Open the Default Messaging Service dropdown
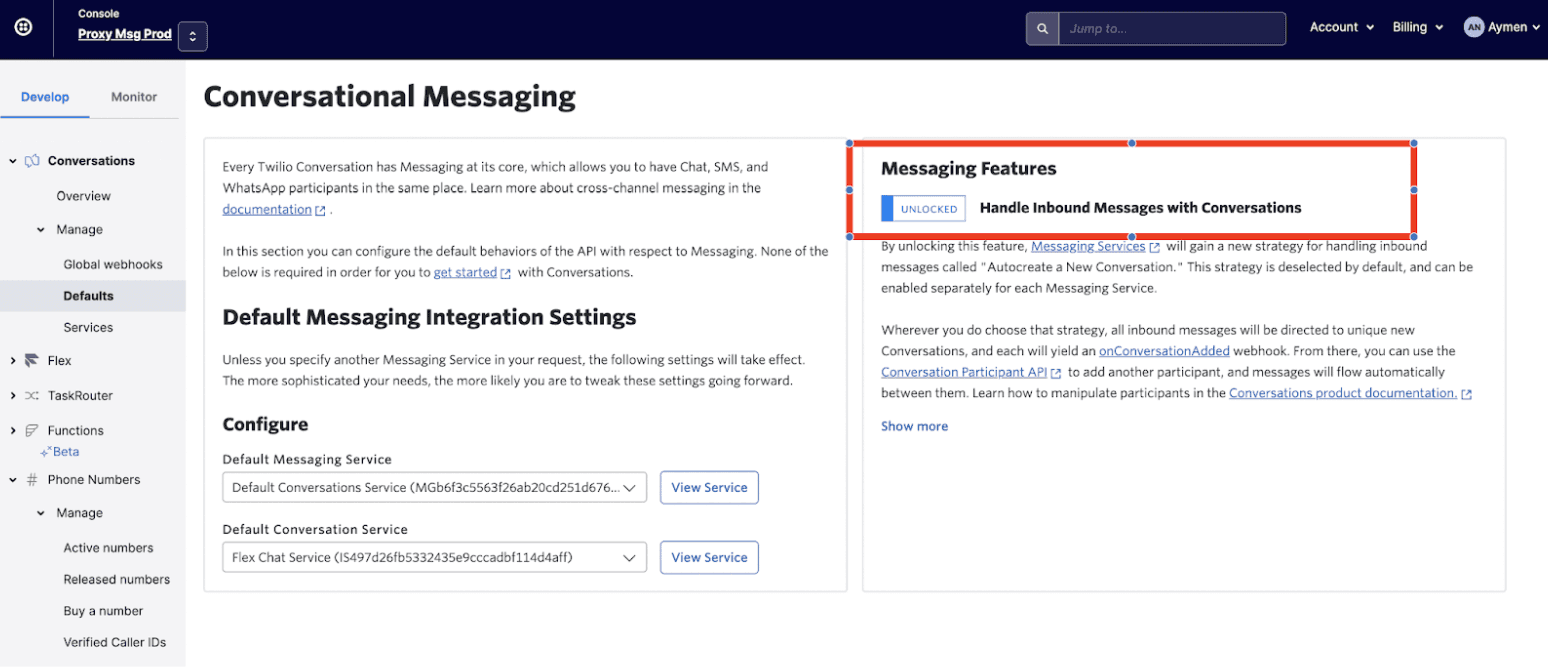This screenshot has width=1548, height=670. (434, 487)
